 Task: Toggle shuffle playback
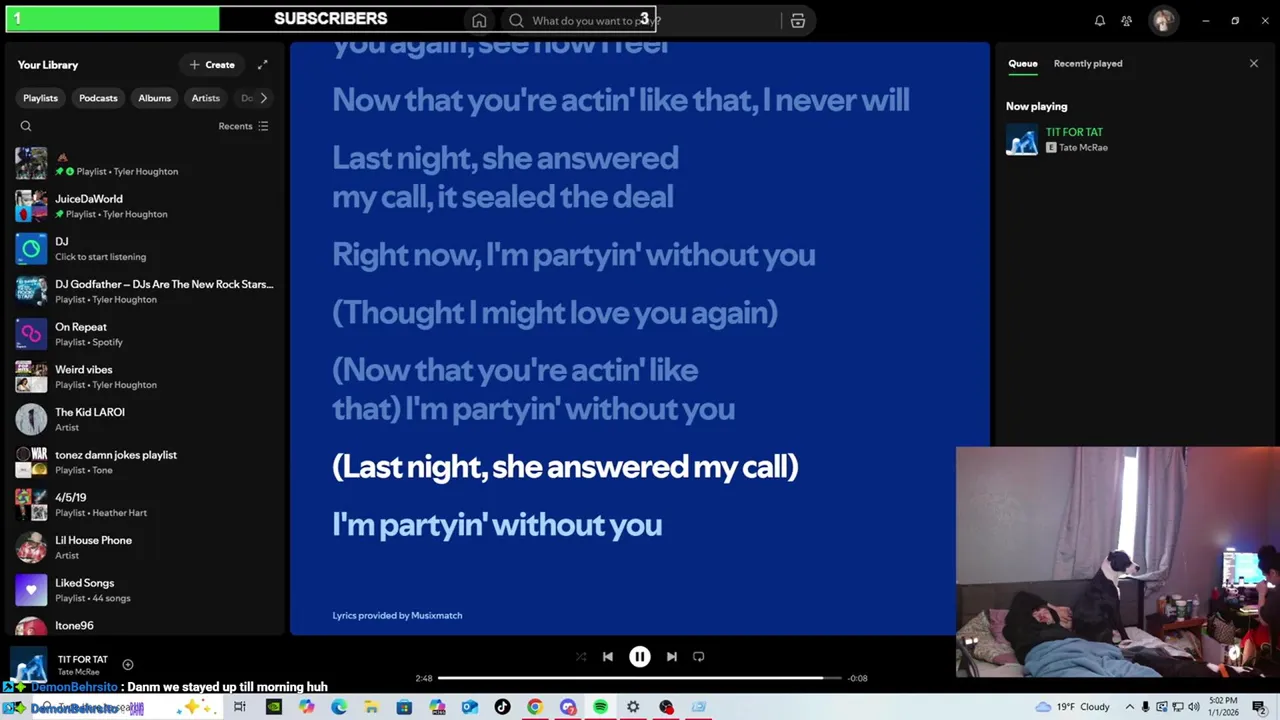click(581, 657)
